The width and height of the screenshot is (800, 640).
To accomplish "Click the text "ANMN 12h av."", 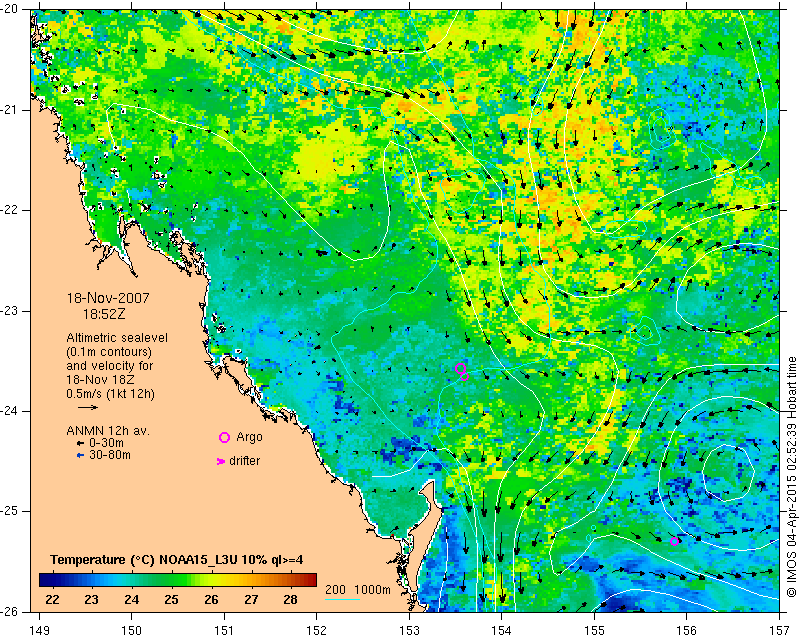I will (x=108, y=431).
